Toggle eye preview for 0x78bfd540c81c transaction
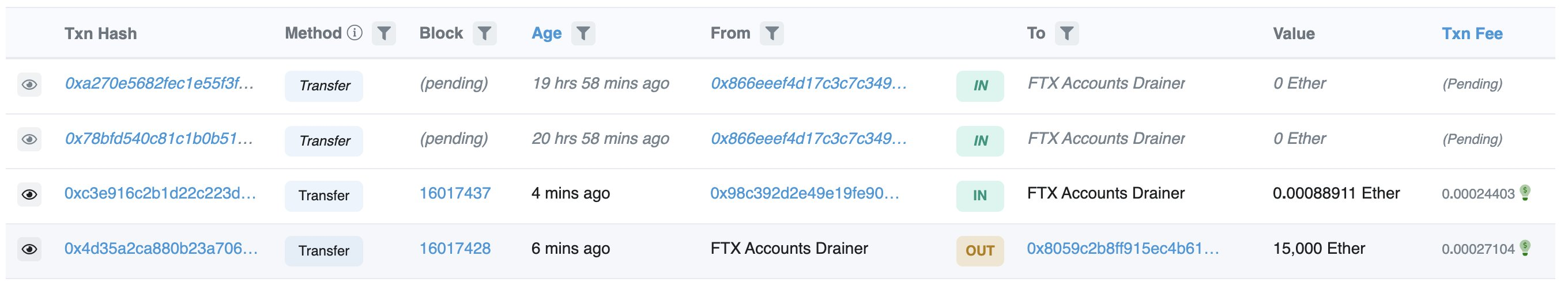1568x282 pixels. pos(29,139)
